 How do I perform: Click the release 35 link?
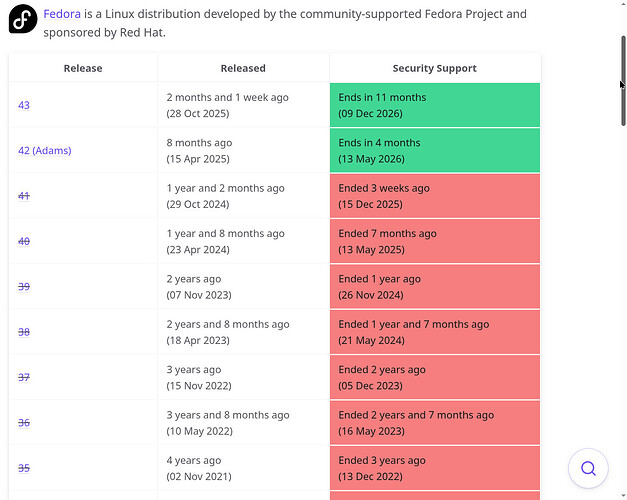click(x=24, y=468)
